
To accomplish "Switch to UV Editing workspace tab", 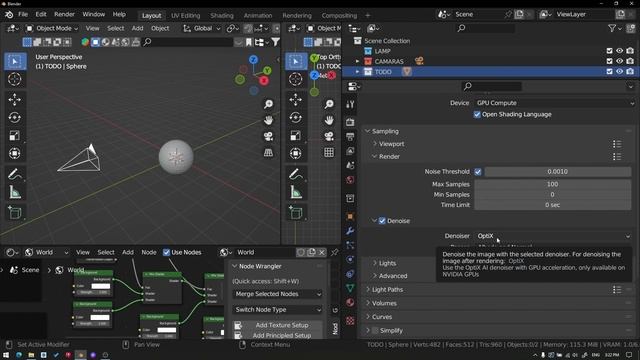I will tap(185, 16).
